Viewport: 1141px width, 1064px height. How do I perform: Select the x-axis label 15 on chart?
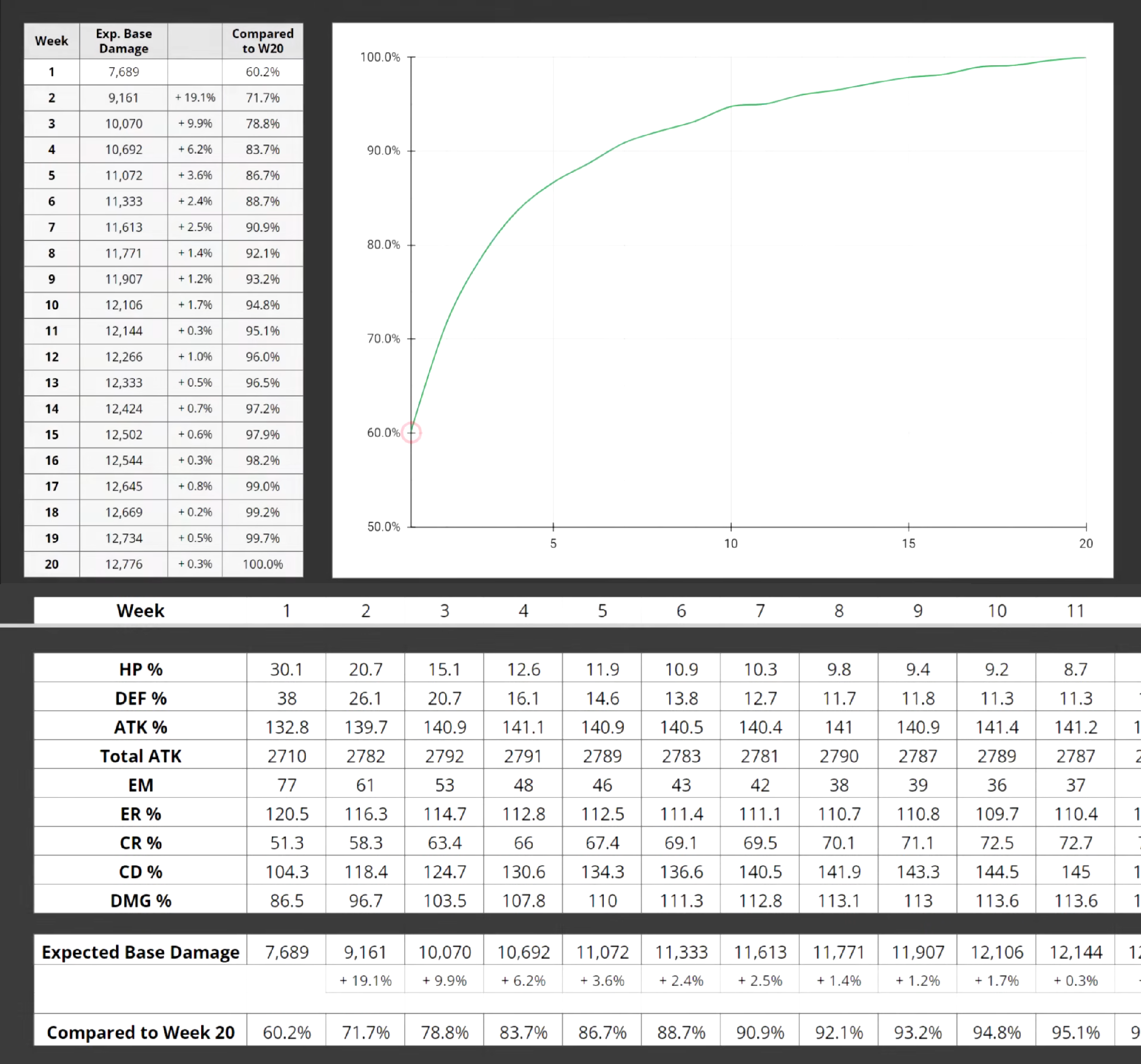tap(908, 543)
